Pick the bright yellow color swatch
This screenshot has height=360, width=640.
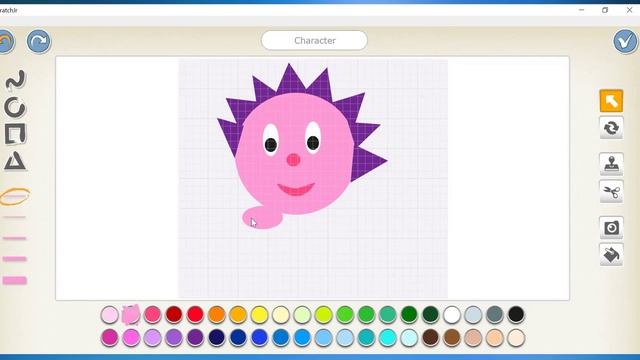pyautogui.click(x=259, y=315)
